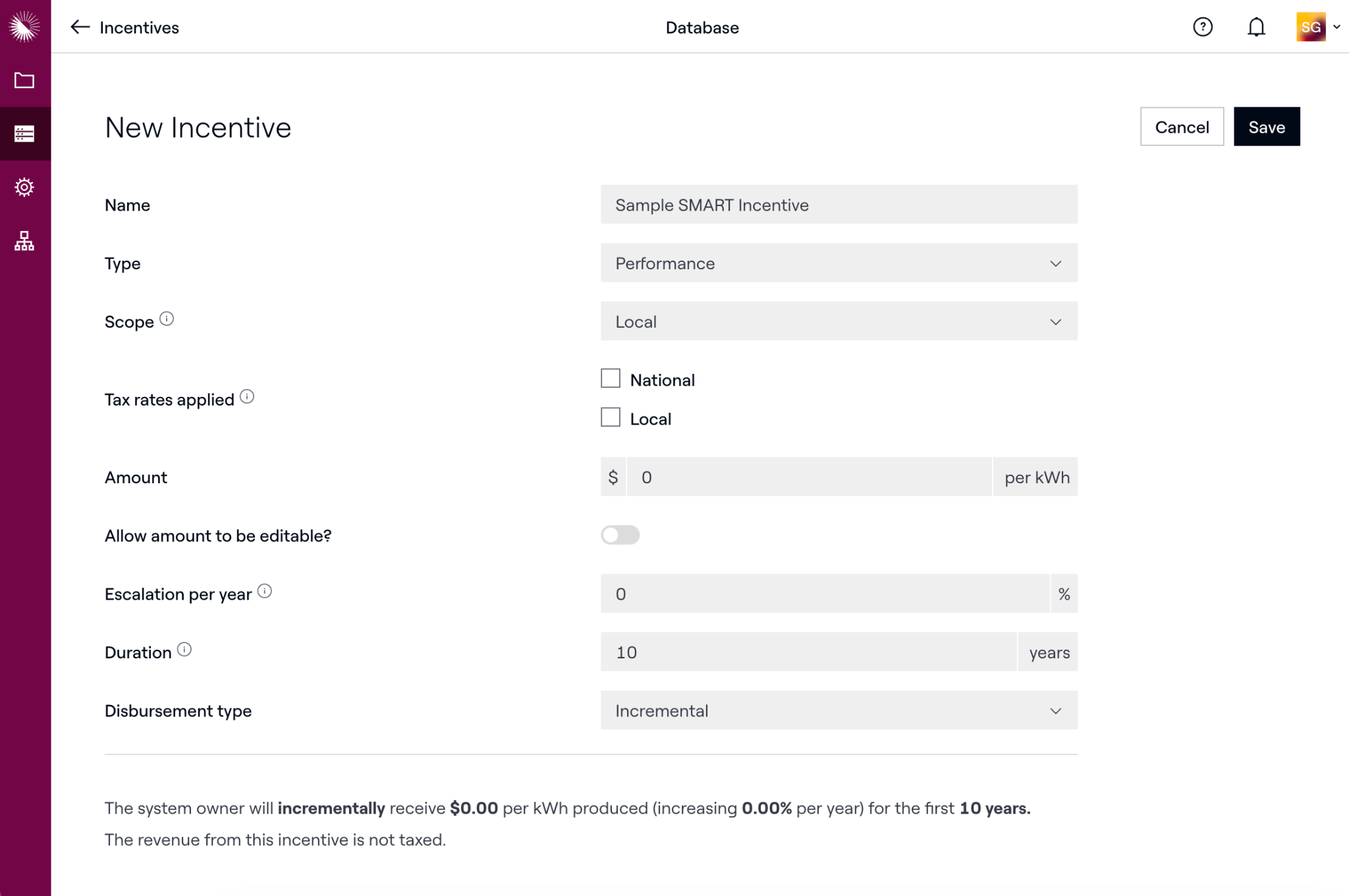This screenshot has width=1349, height=896.
Task: Check the Local tax rate checkbox
Action: tap(611, 417)
